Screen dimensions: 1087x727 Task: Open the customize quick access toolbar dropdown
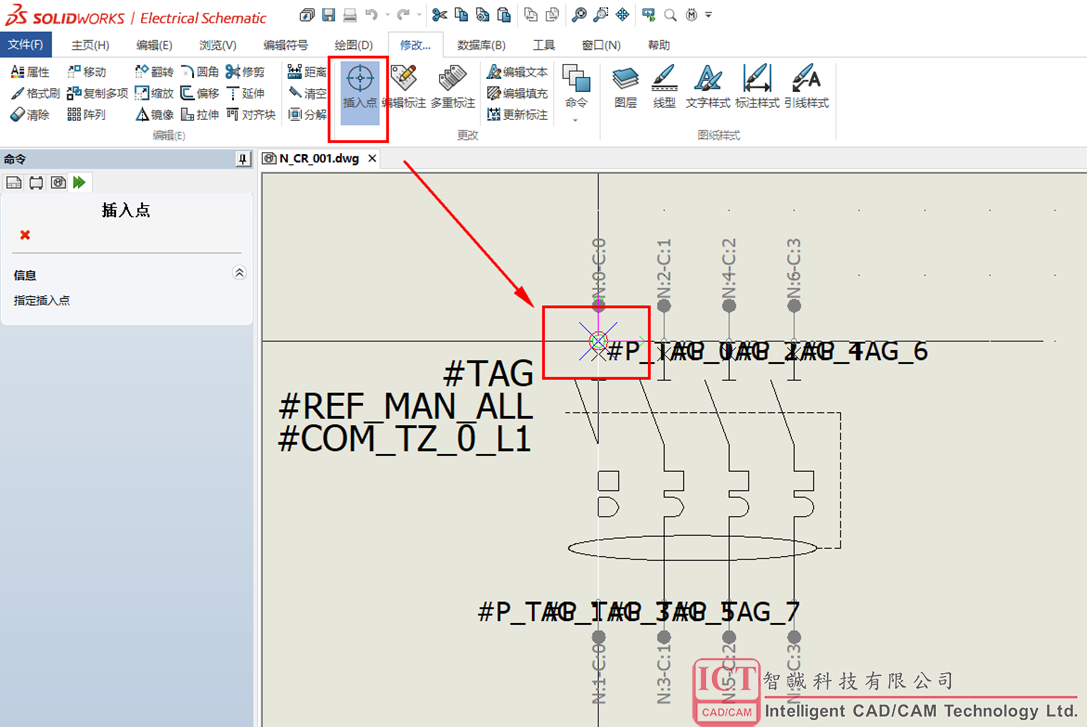tap(708, 15)
